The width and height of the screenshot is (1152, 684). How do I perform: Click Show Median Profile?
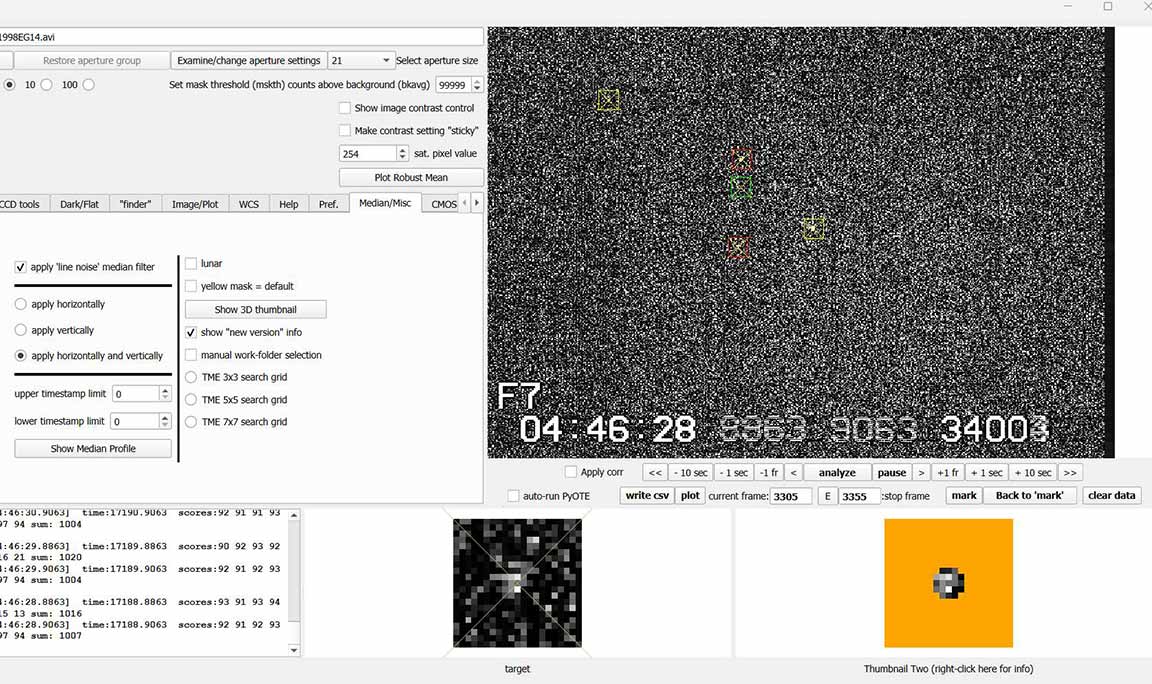coord(93,449)
